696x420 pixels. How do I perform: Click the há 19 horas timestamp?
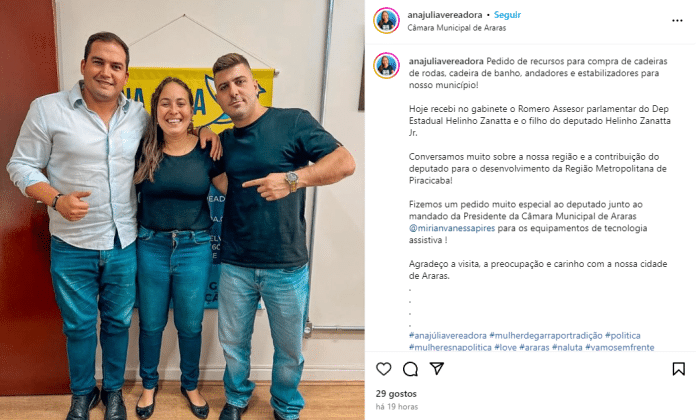click(397, 406)
